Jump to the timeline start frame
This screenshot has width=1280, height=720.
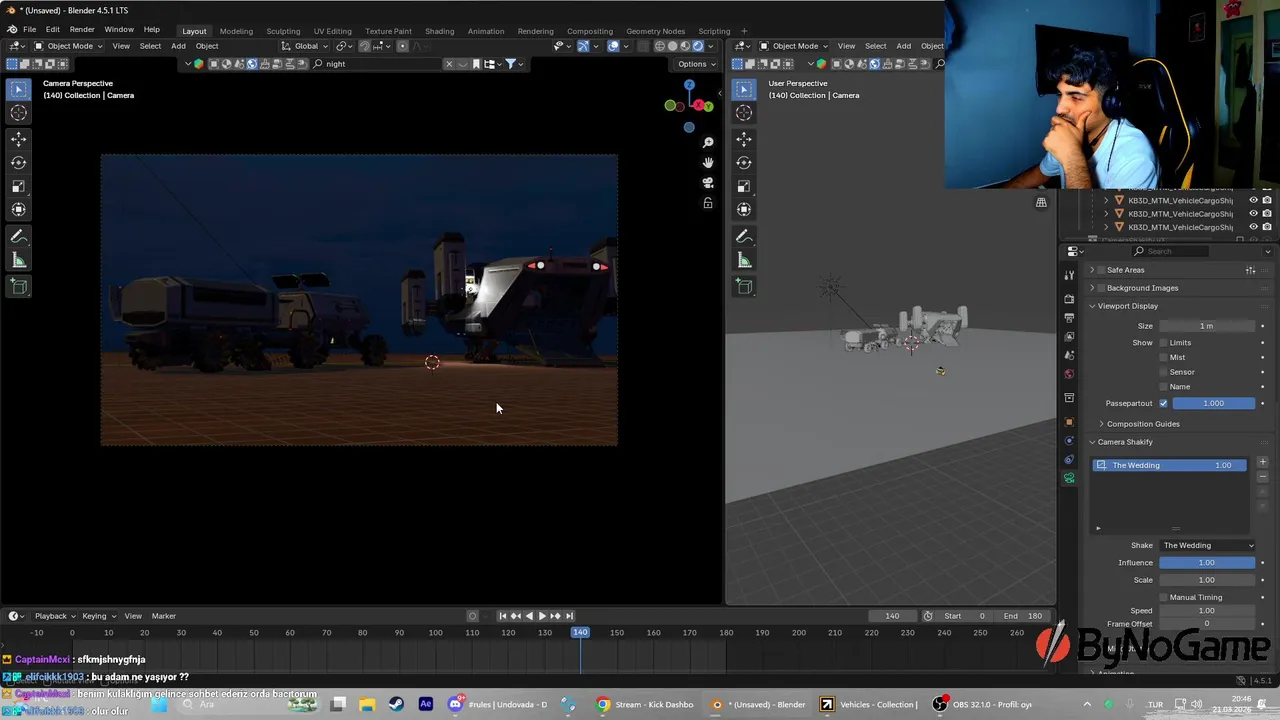pos(502,616)
